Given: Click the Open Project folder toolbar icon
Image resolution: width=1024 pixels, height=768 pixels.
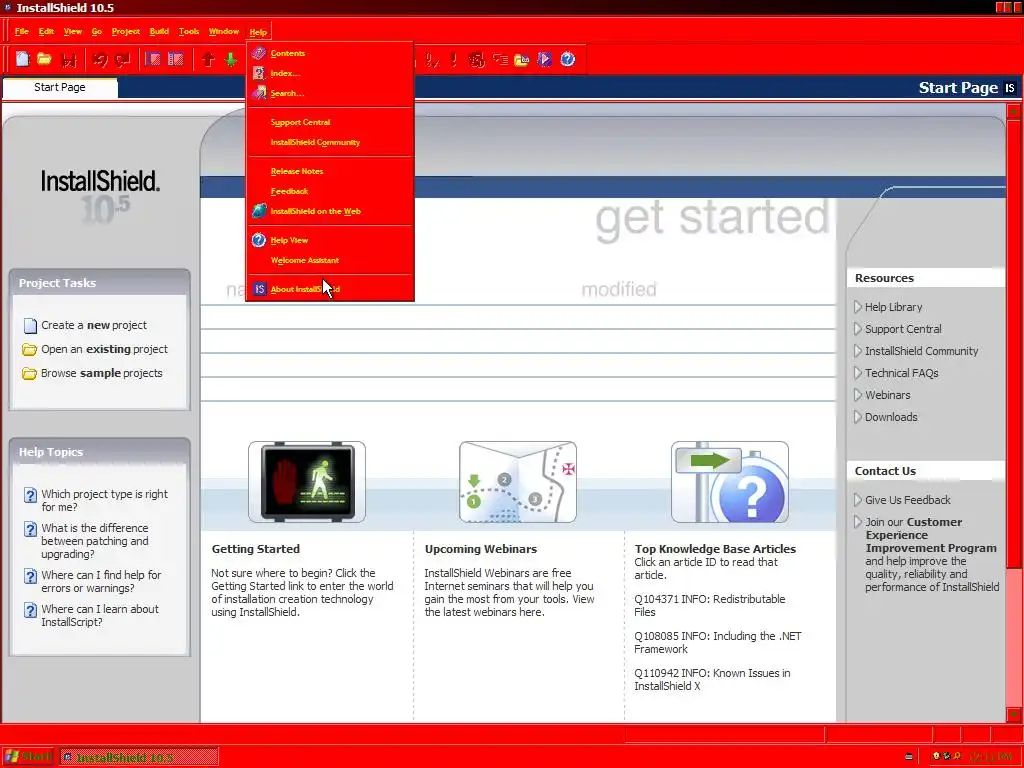Looking at the screenshot, I should [x=44, y=59].
